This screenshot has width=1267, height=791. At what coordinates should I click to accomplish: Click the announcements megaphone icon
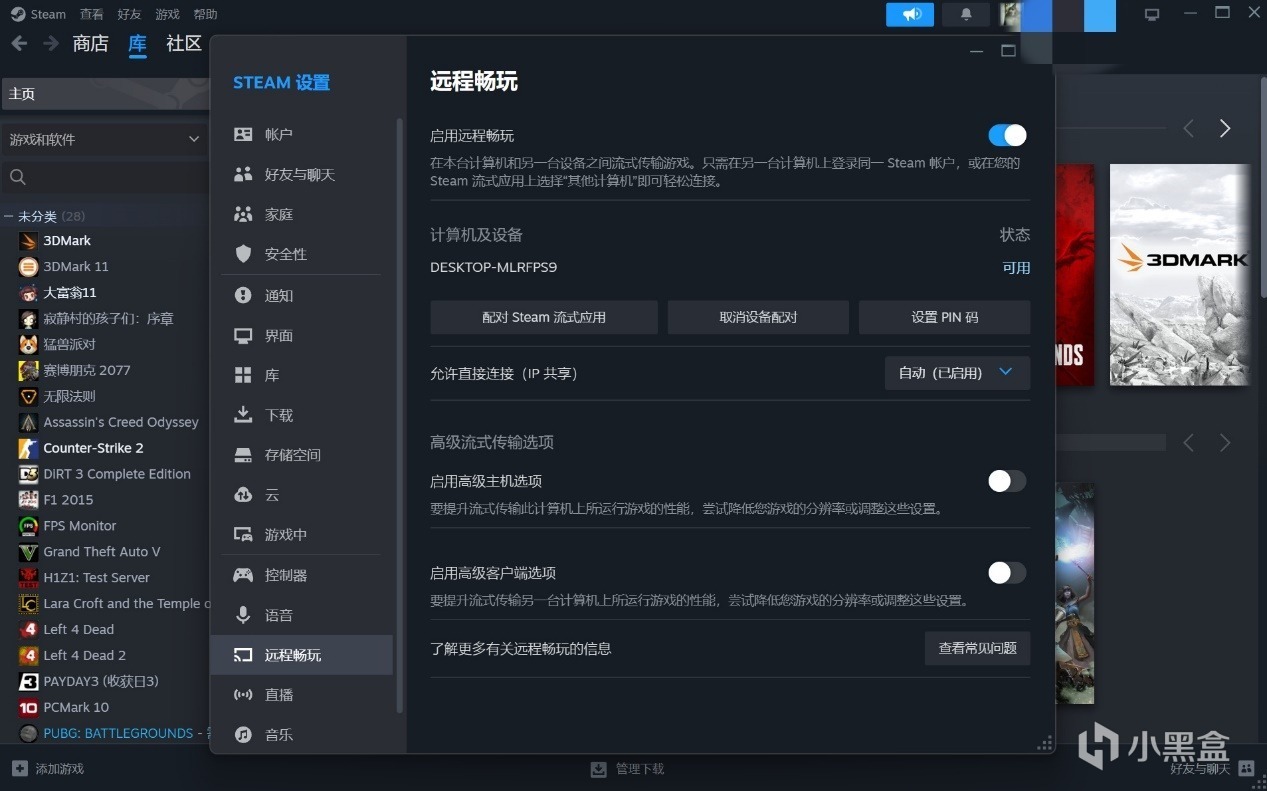click(910, 14)
